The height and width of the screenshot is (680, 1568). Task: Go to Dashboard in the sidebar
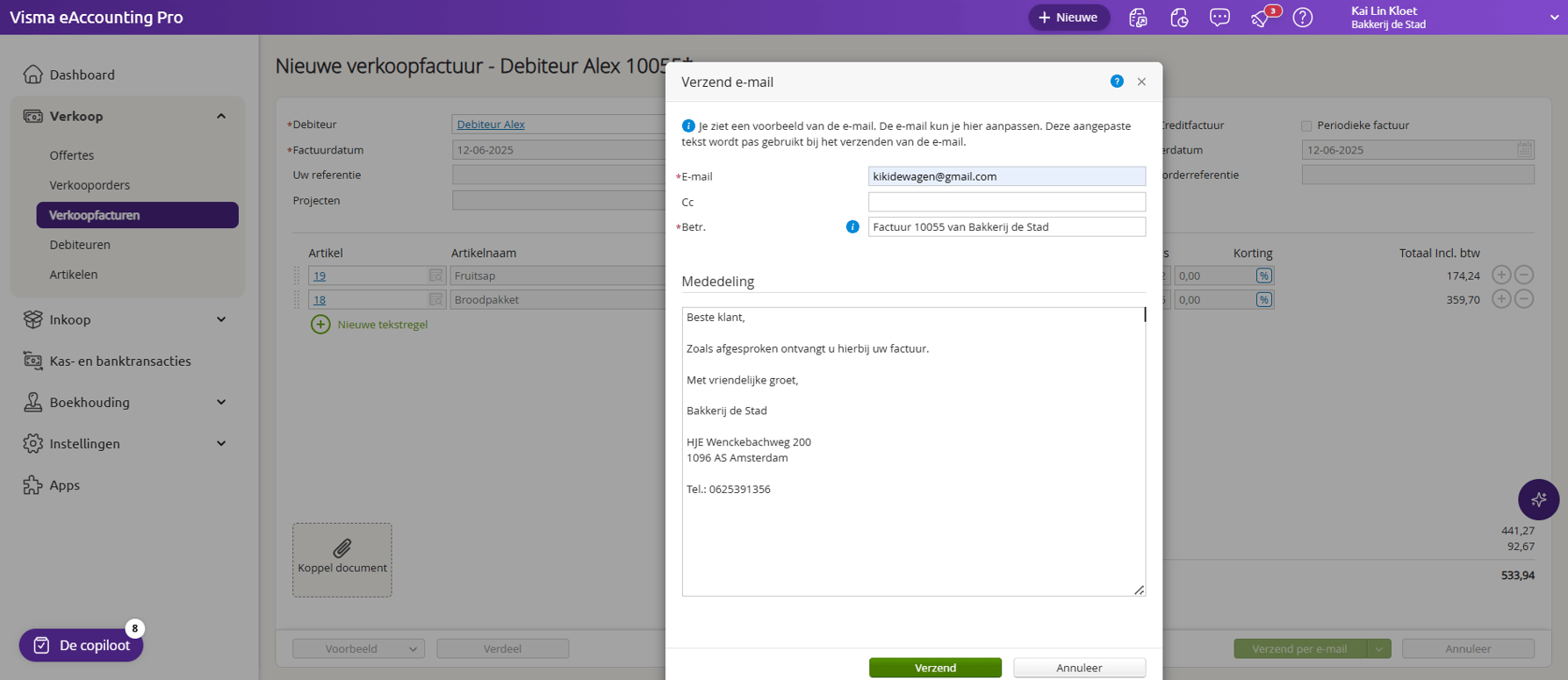(82, 75)
